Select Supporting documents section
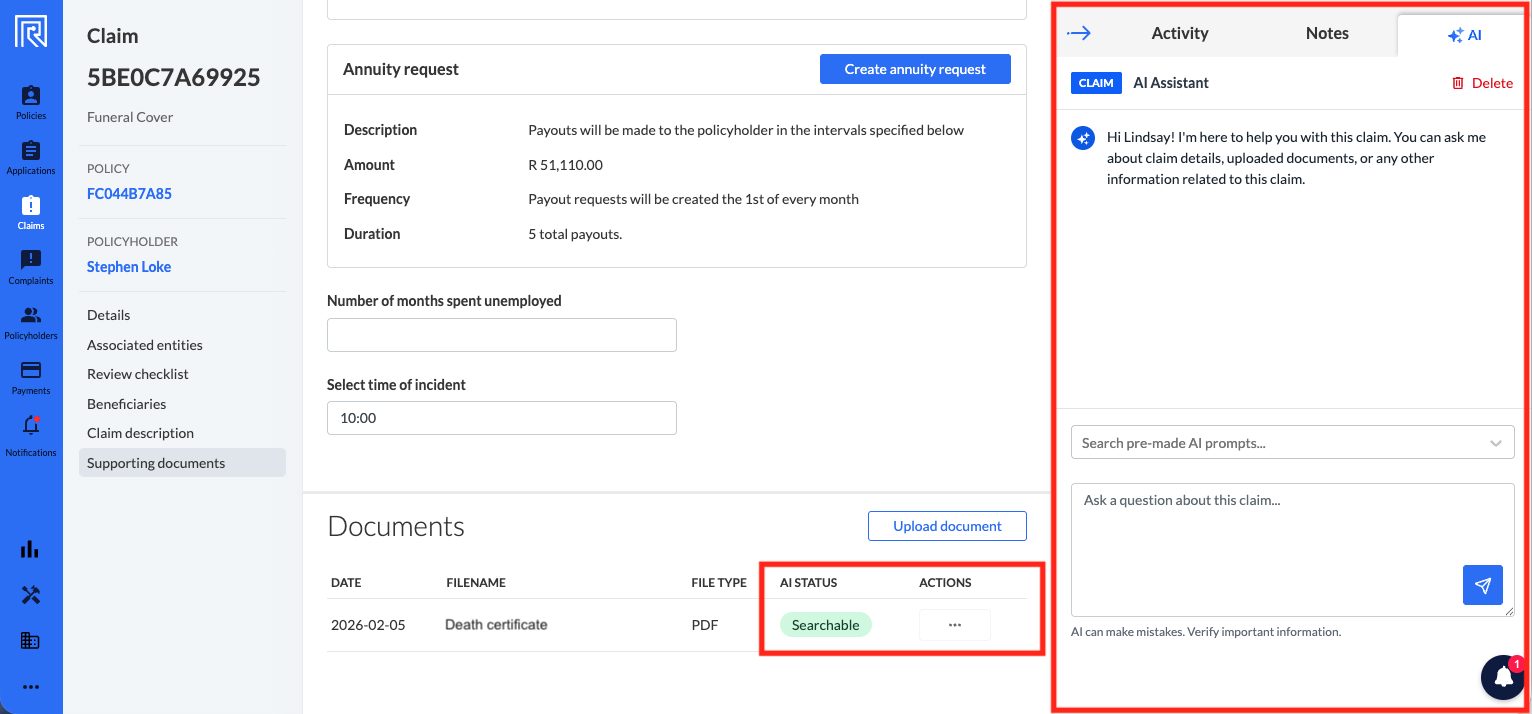This screenshot has height=714, width=1532. pyautogui.click(x=182, y=463)
